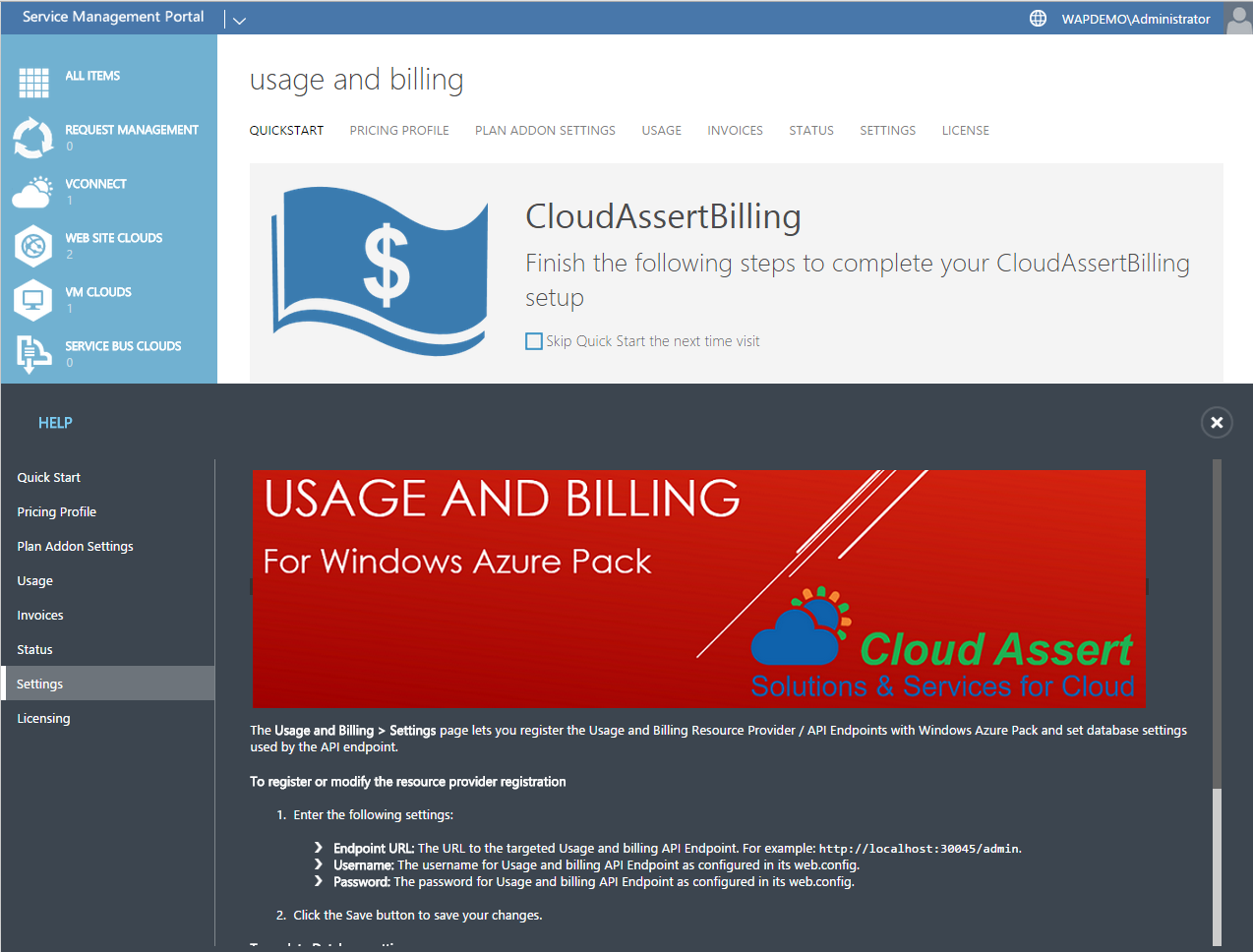The height and width of the screenshot is (952, 1253).
Task: Select the Service Bus Clouds icon
Action: coord(33,353)
